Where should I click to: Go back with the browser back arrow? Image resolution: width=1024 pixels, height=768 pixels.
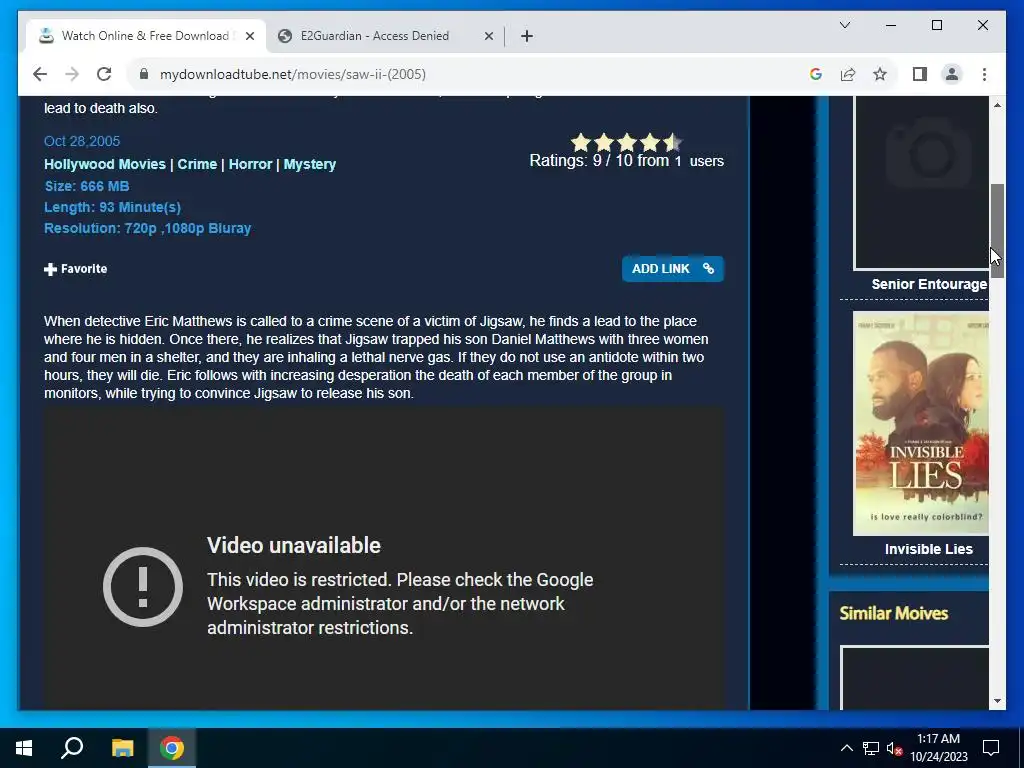(x=40, y=74)
